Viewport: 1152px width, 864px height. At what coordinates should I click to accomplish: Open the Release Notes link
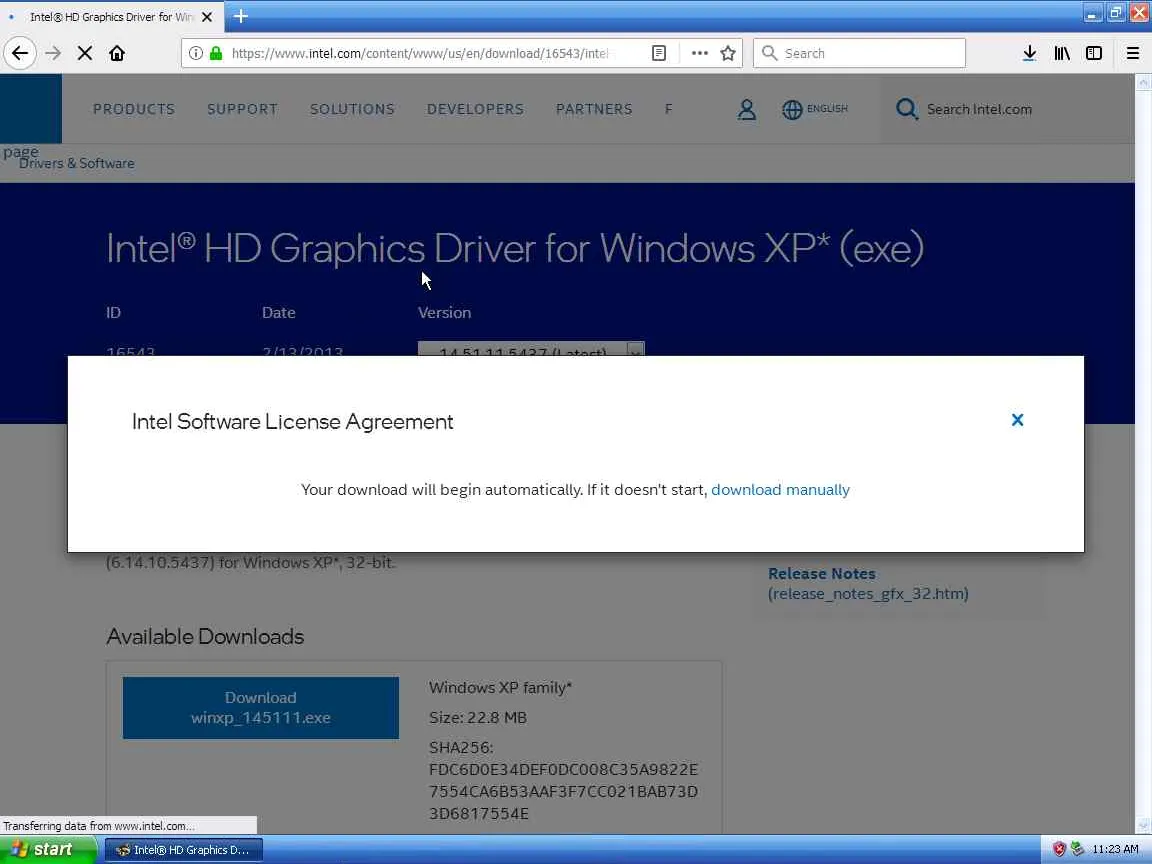click(x=821, y=573)
